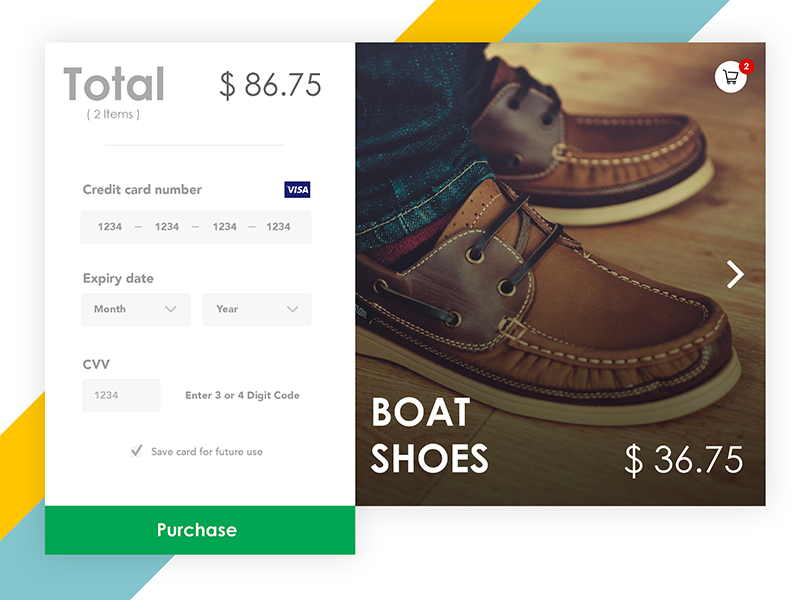The height and width of the screenshot is (600, 800).
Task: Click the next-product arrow on the photo
Action: [736, 274]
